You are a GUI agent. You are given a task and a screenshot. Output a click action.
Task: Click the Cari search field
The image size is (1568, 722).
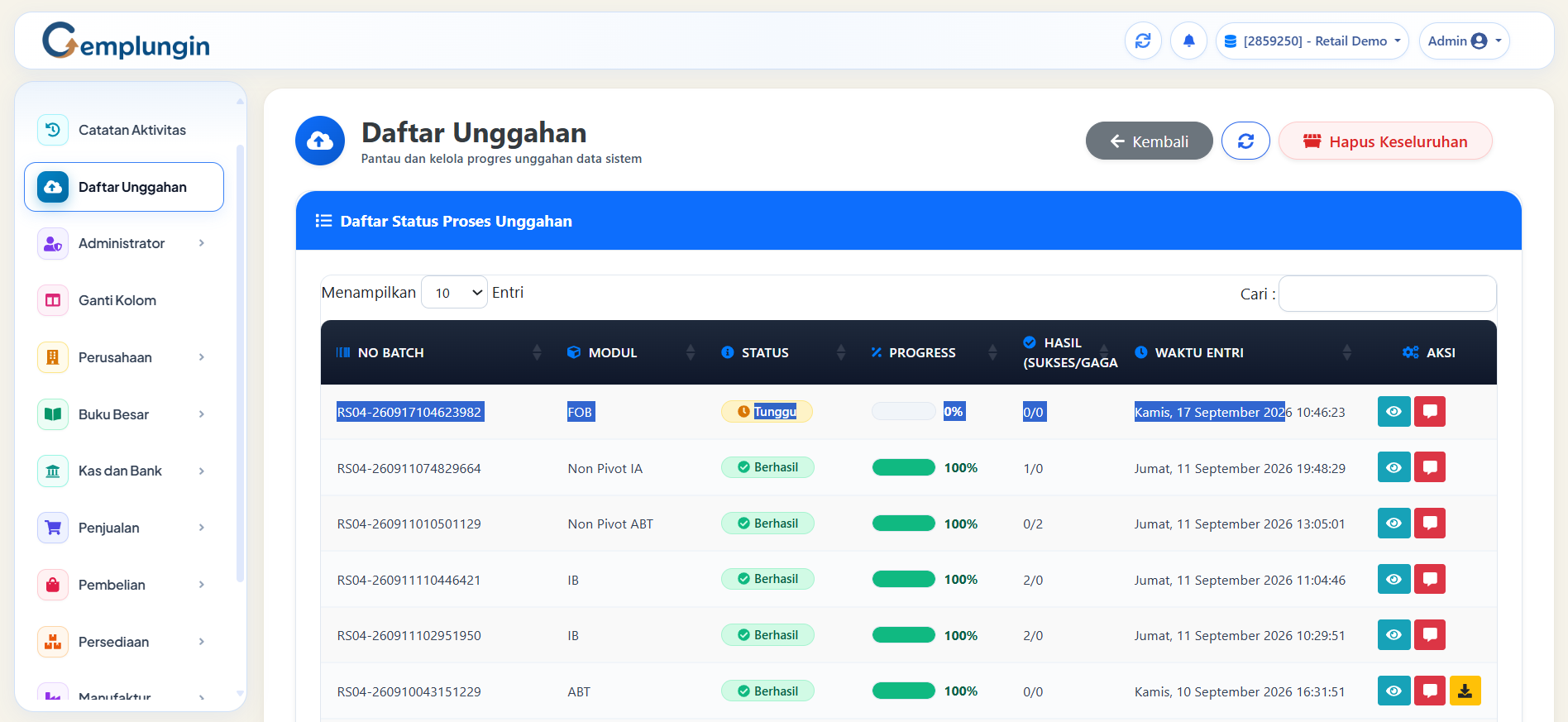click(x=1387, y=294)
